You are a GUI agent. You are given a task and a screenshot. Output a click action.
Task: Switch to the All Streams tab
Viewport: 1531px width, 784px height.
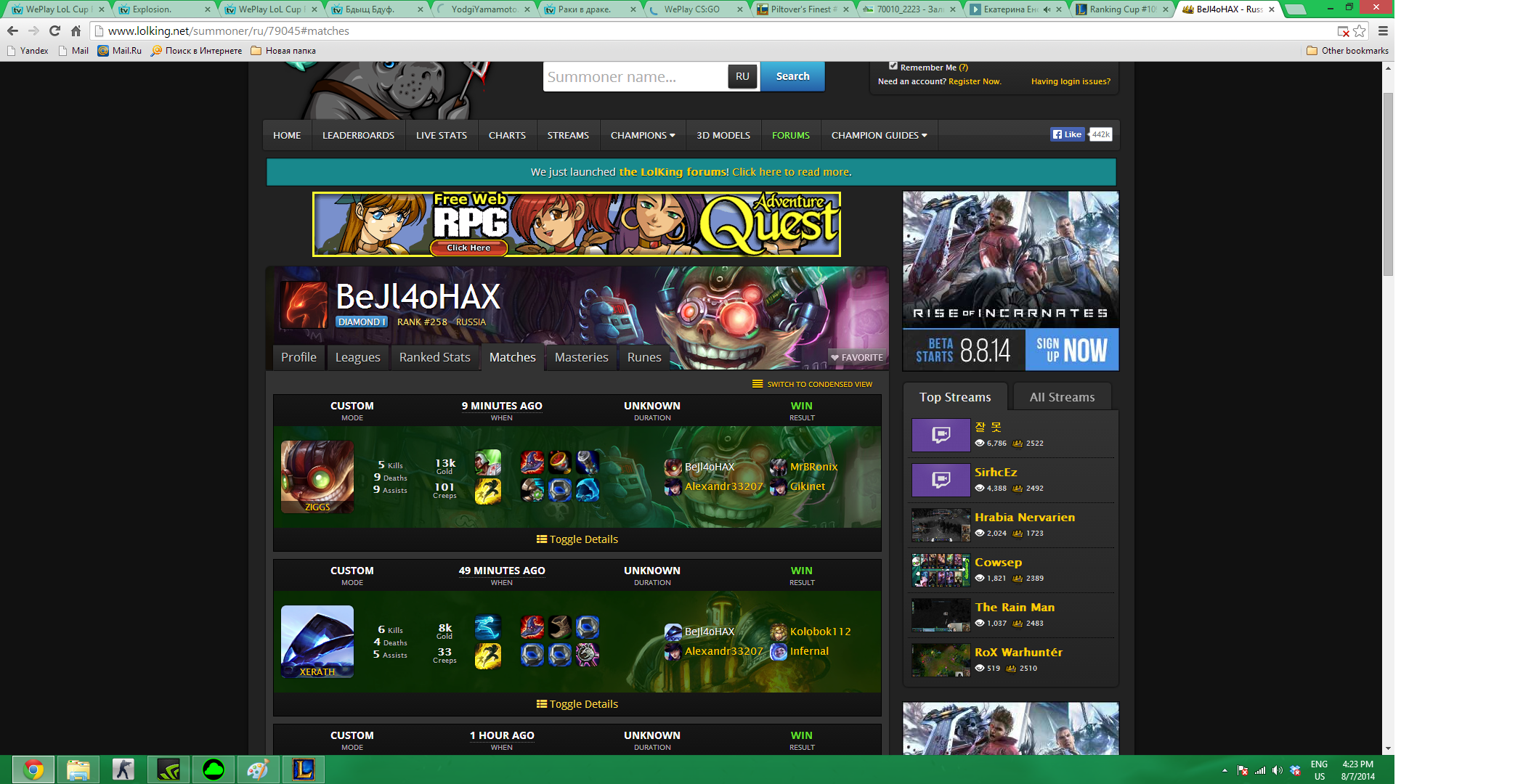1062,397
